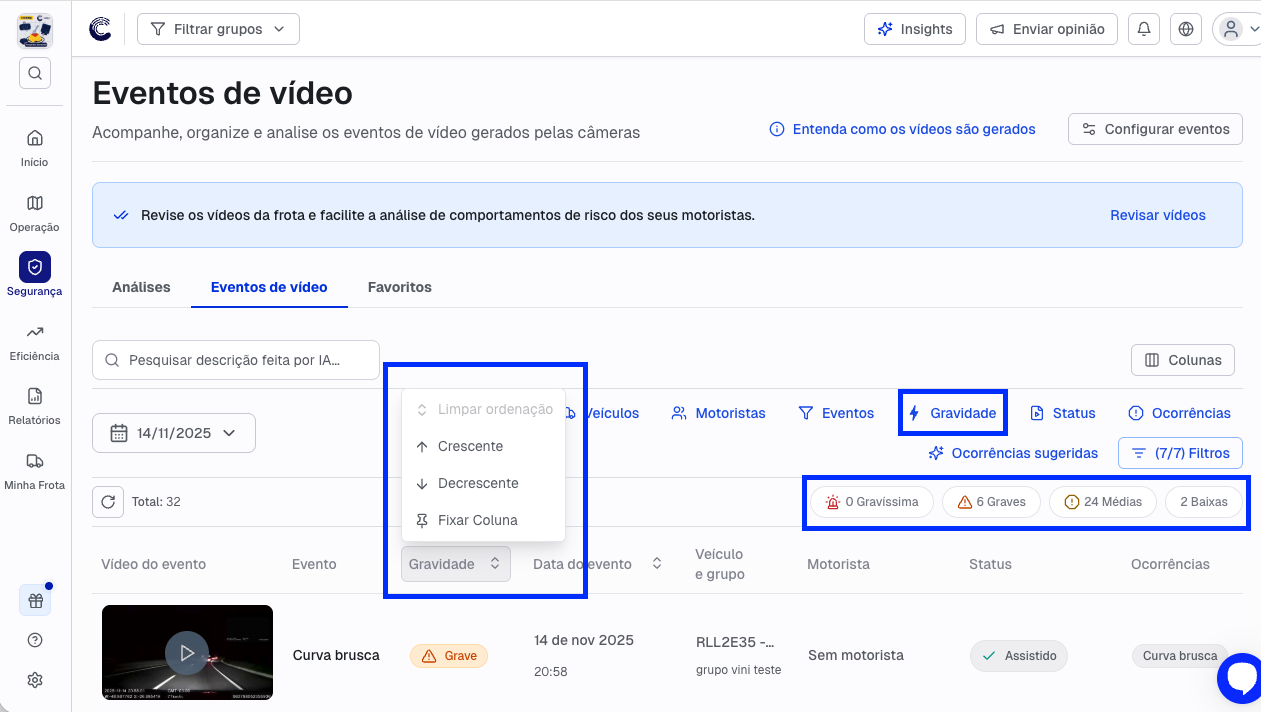Expand the Filtrar grupos dropdown
The height and width of the screenshot is (712, 1261).
(218, 29)
